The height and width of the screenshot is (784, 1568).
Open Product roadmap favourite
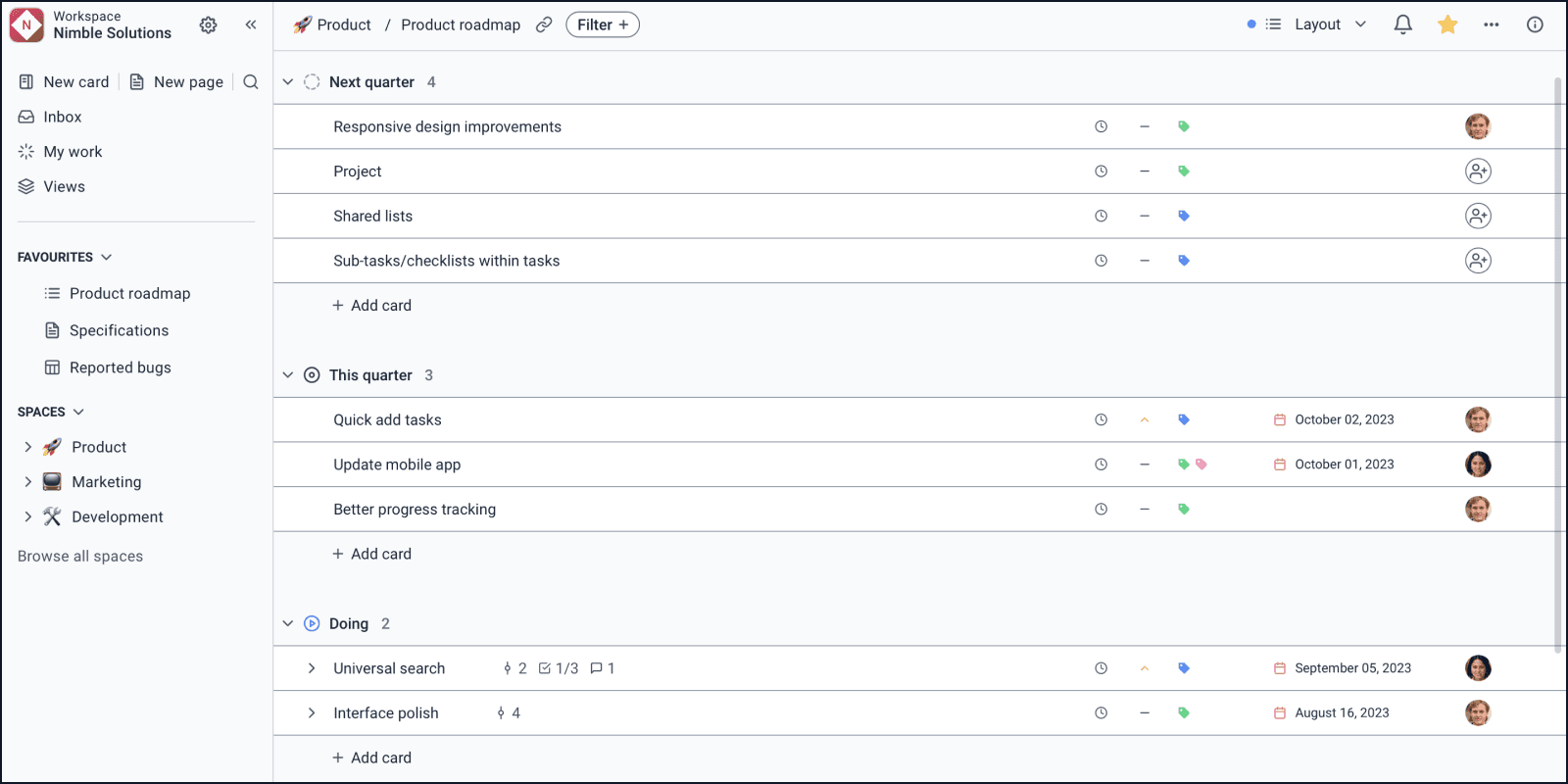pos(118,293)
